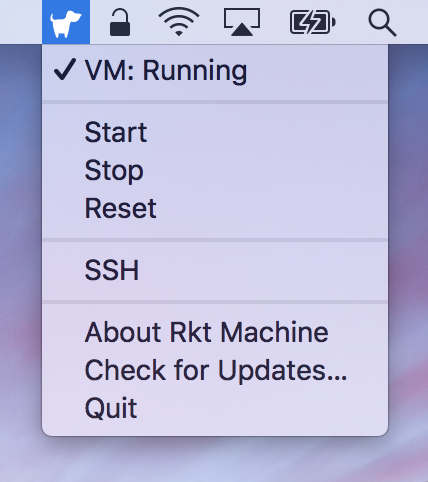Open an SSH session from the menu
This screenshot has height=482, width=428.
(215, 270)
